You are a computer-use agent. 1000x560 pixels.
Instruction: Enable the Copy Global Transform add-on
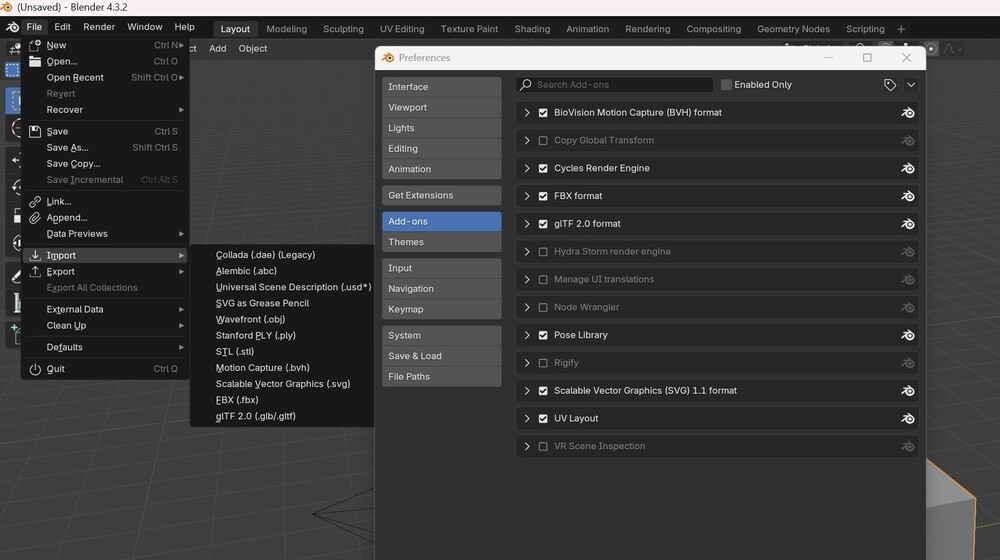(543, 140)
